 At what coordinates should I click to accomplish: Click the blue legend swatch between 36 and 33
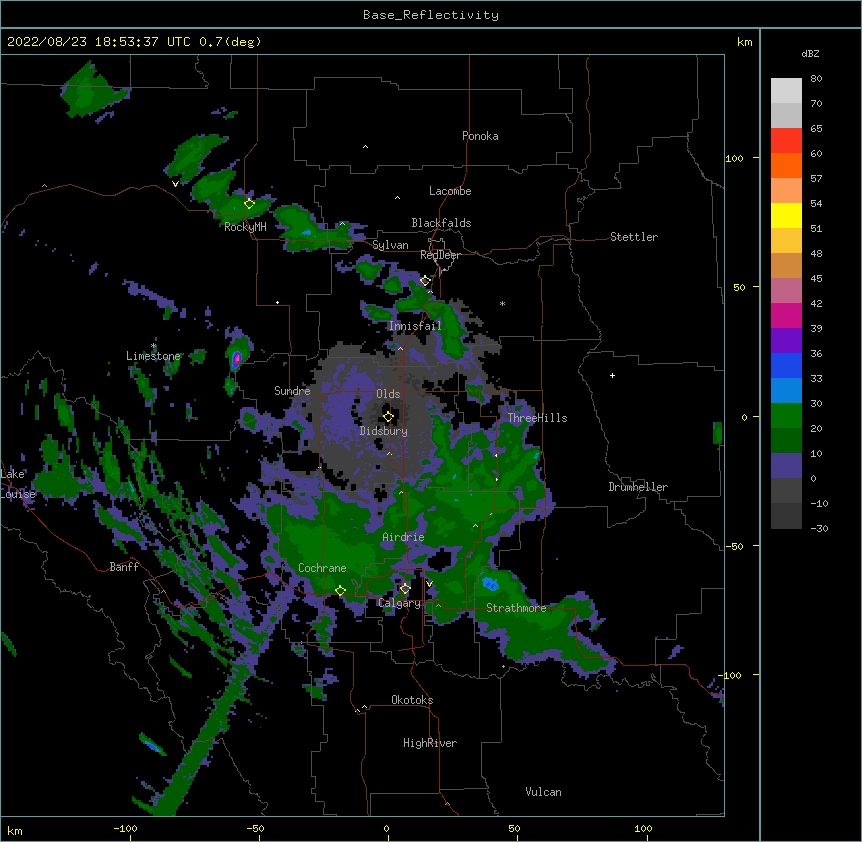(786, 366)
